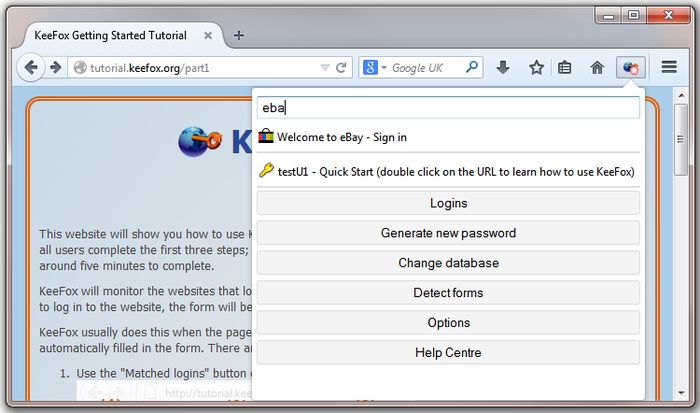Open the Google search engine dropdown
The height and width of the screenshot is (413, 700).
[x=374, y=68]
